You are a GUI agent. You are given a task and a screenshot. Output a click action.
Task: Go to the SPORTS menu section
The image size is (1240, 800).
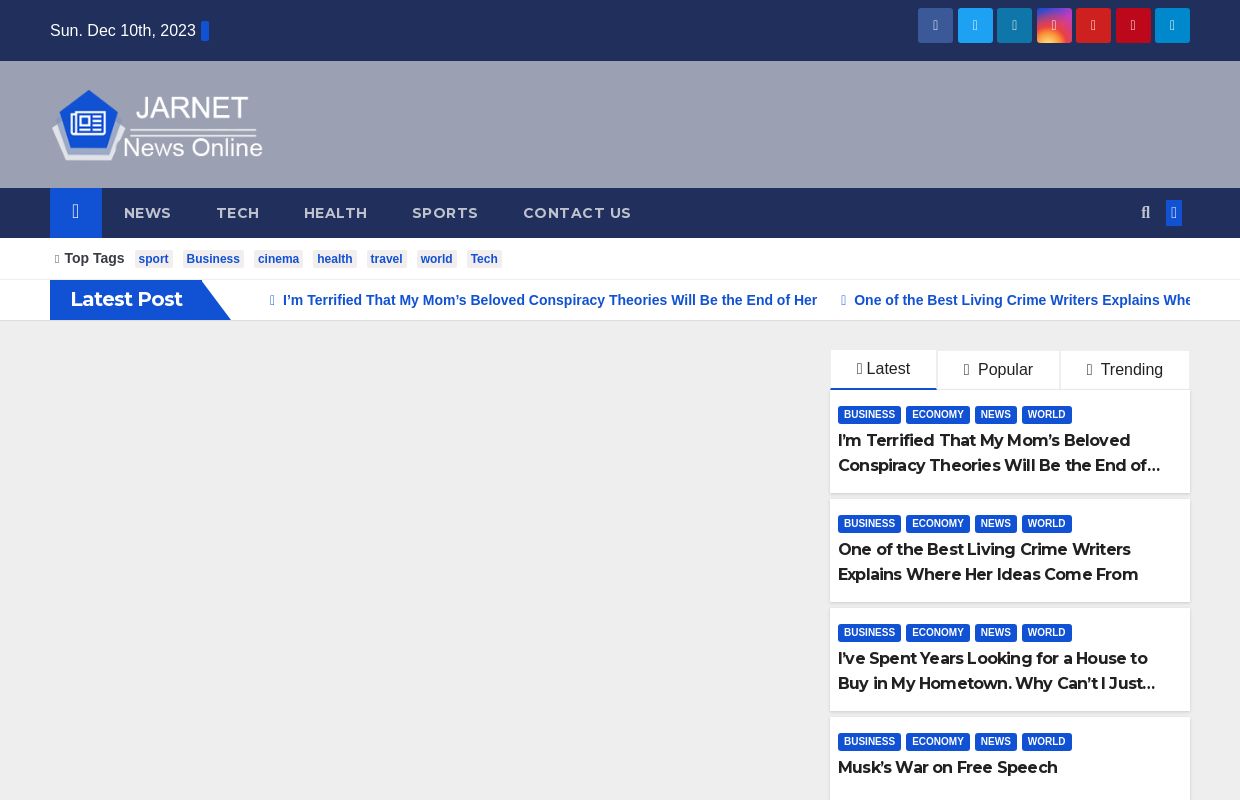click(x=445, y=213)
